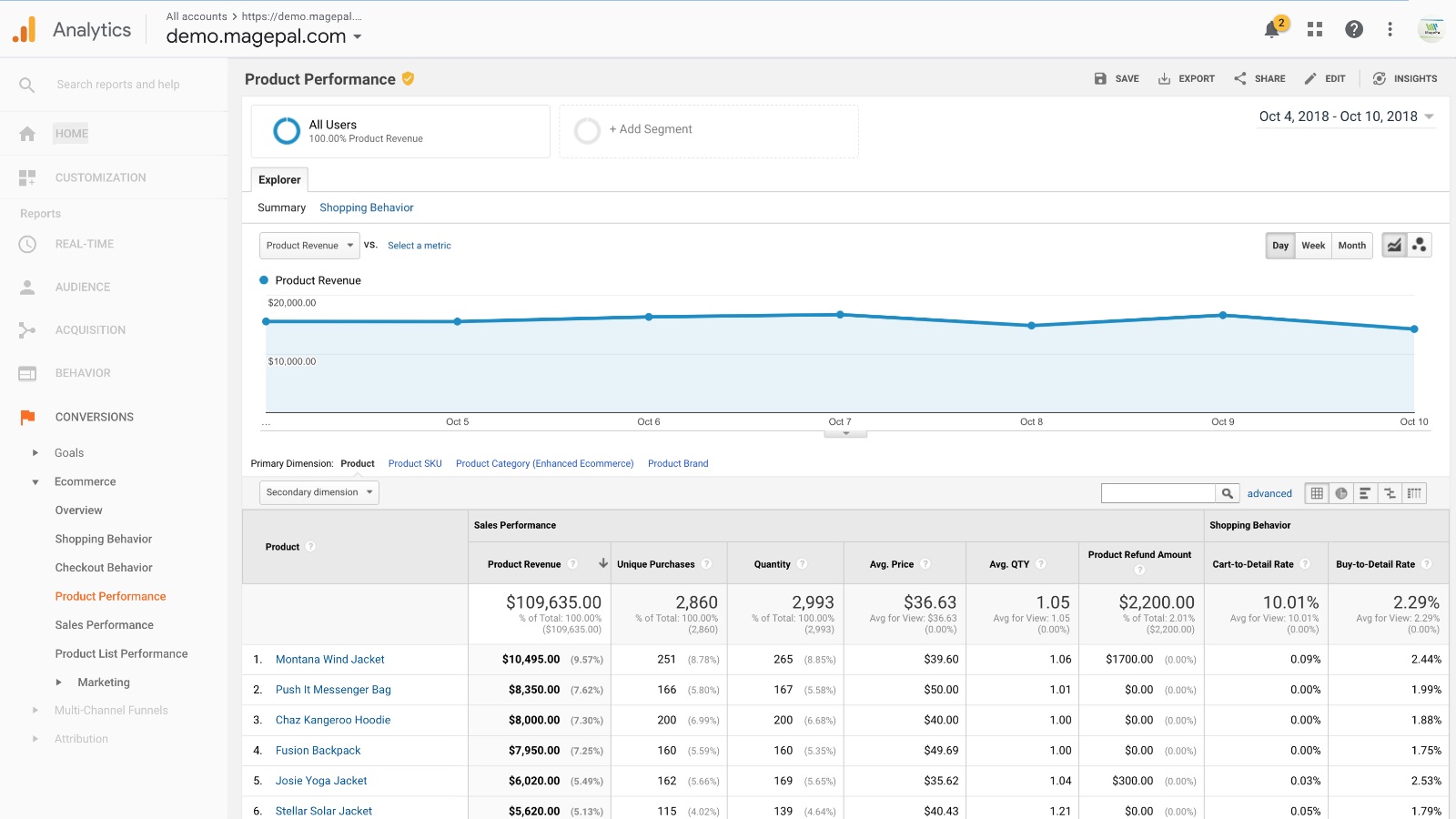
Task: Select the Month granularity toggle
Action: click(1351, 246)
